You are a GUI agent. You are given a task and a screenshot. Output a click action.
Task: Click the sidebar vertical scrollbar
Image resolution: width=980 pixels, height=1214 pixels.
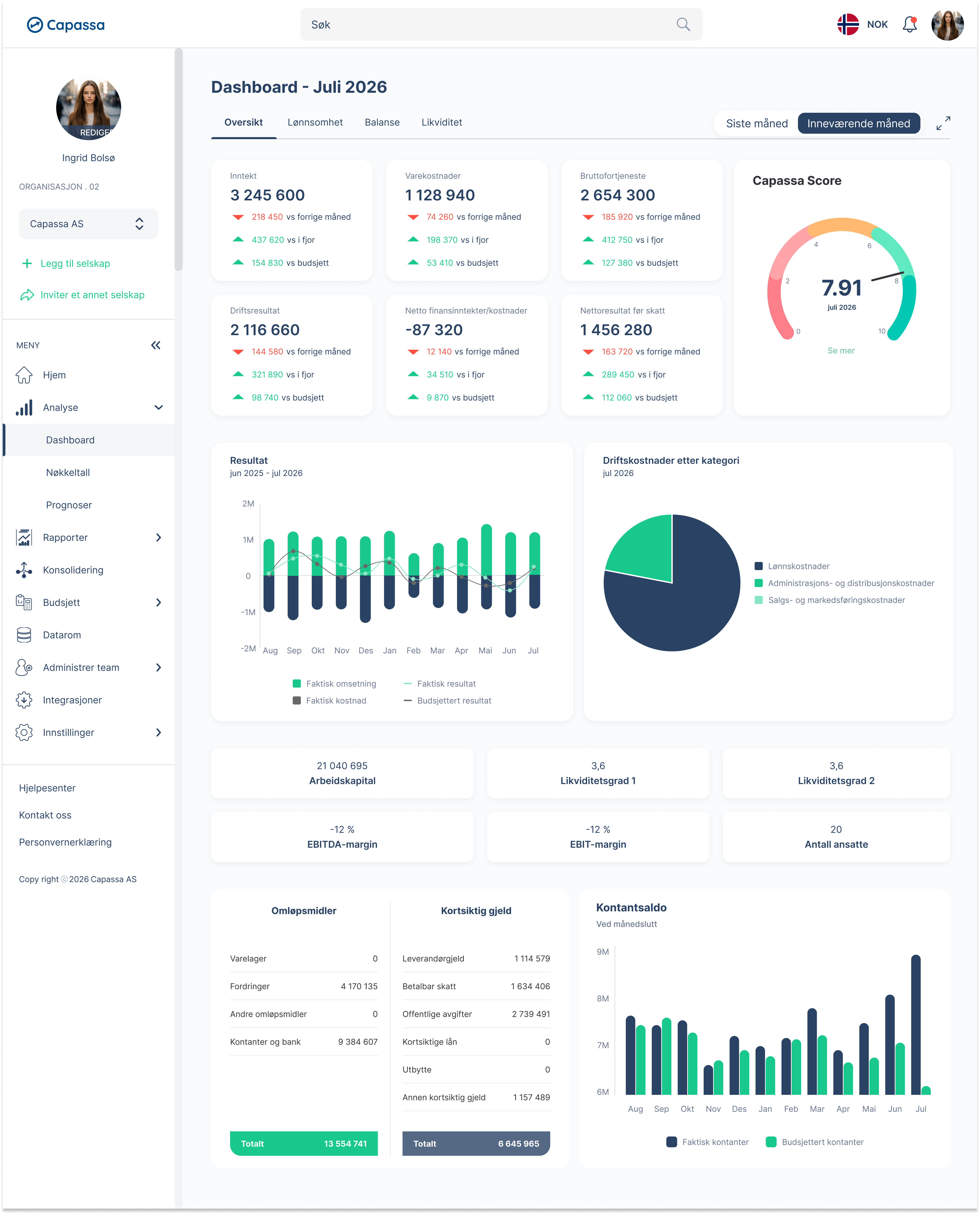[178, 159]
